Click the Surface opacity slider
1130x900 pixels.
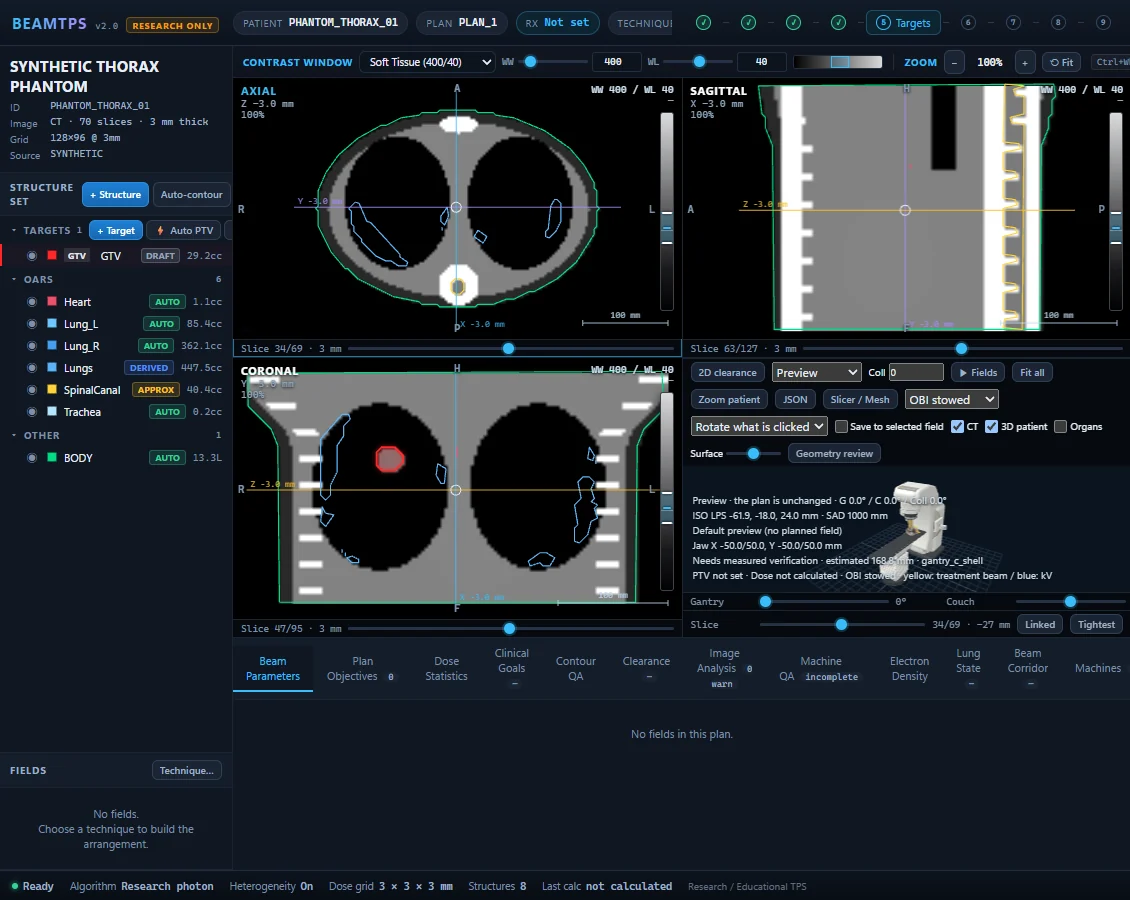click(x=754, y=453)
